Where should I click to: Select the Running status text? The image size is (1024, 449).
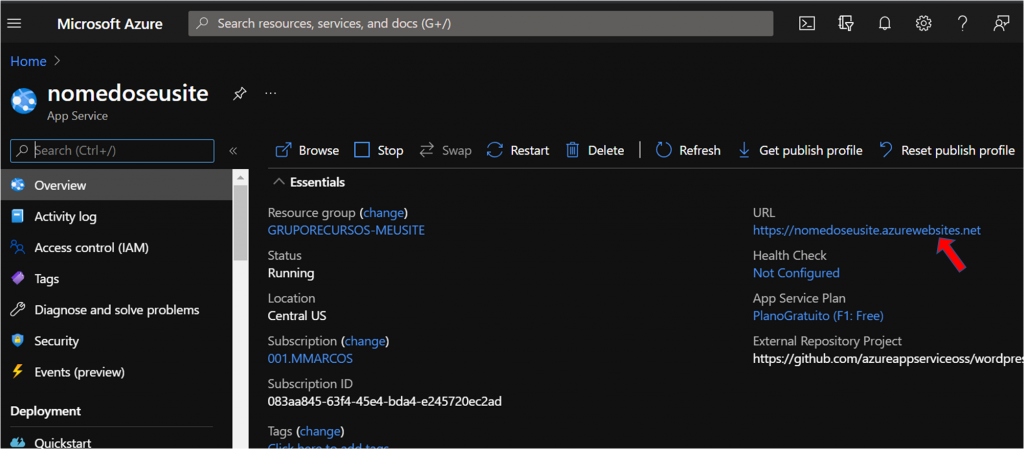click(291, 273)
